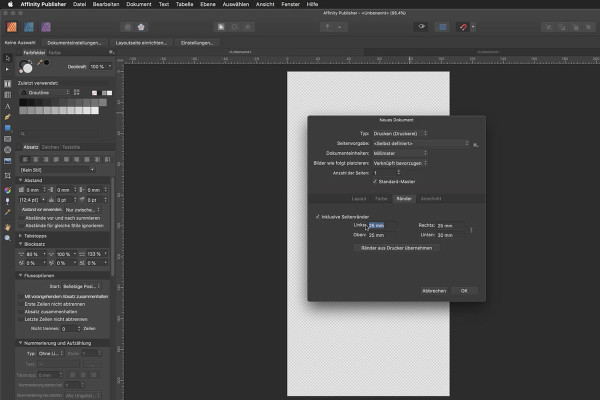
Task: Click Ränder aus Drucker übernehmen button
Action: [x=396, y=248]
